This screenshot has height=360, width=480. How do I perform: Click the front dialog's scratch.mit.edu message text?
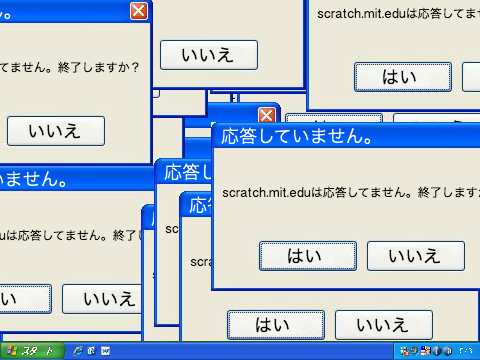tap(351, 192)
